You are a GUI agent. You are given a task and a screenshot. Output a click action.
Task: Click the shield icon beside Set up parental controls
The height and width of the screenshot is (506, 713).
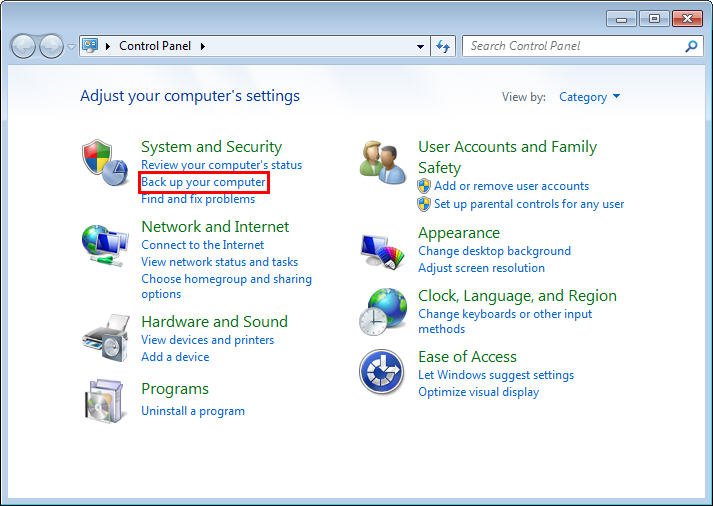(x=424, y=204)
